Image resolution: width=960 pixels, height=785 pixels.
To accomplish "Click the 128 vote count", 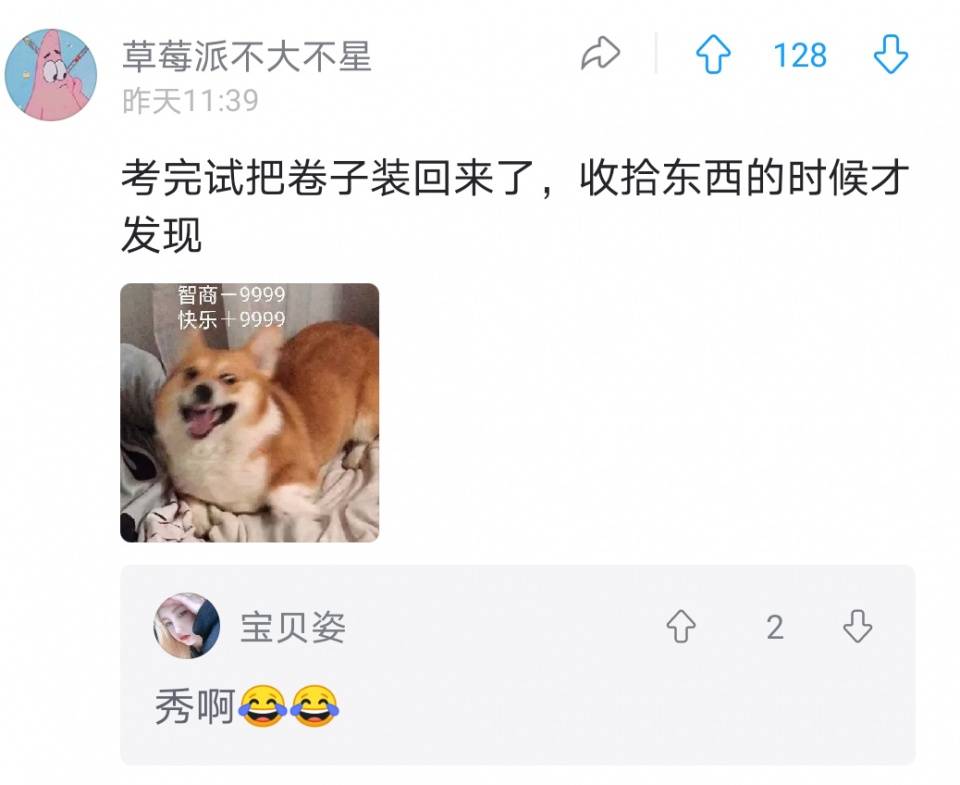I will [x=800, y=55].
